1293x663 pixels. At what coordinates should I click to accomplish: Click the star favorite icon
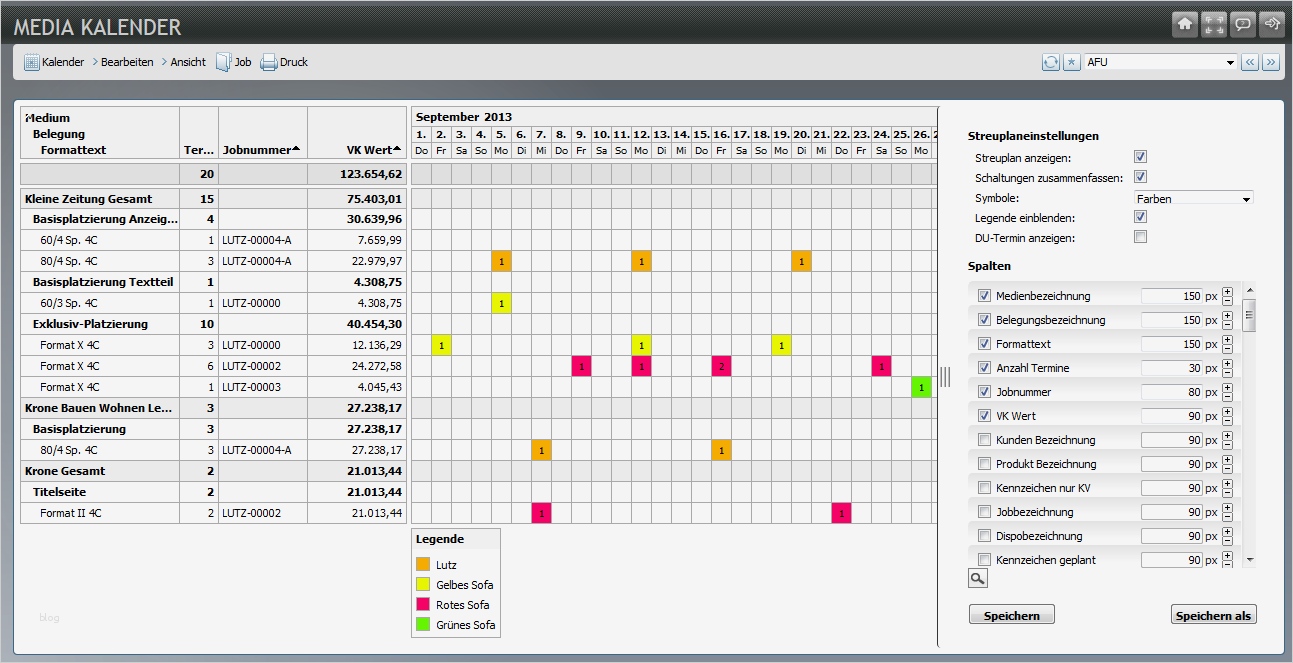[x=1071, y=62]
